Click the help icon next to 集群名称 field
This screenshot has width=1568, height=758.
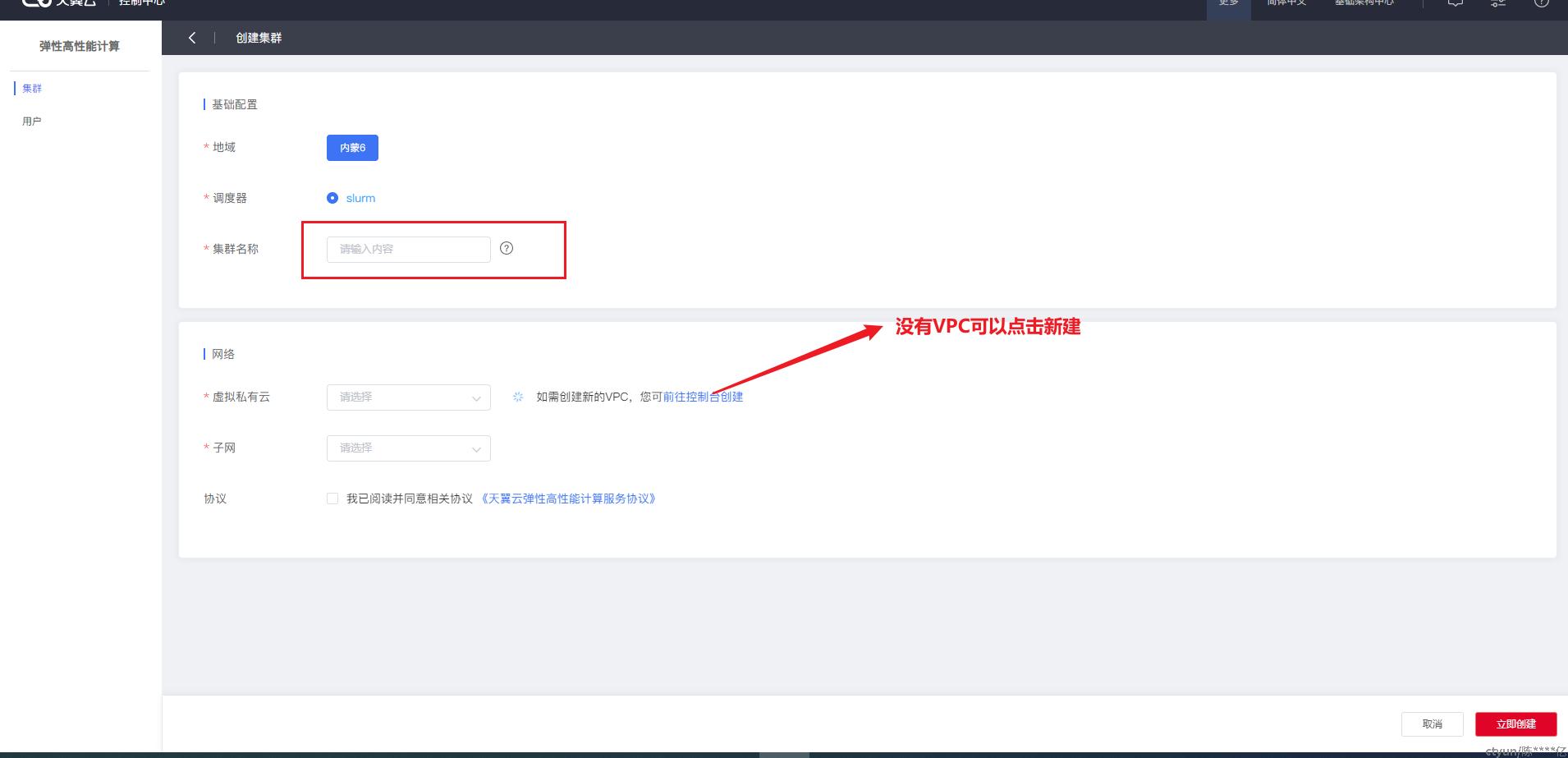click(x=507, y=248)
